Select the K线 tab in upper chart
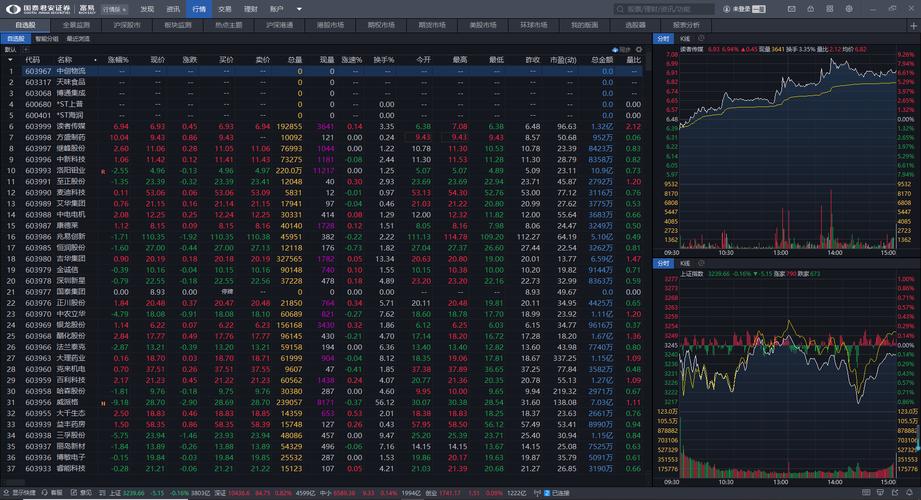This screenshot has height=500, width=921. pyautogui.click(x=685, y=39)
